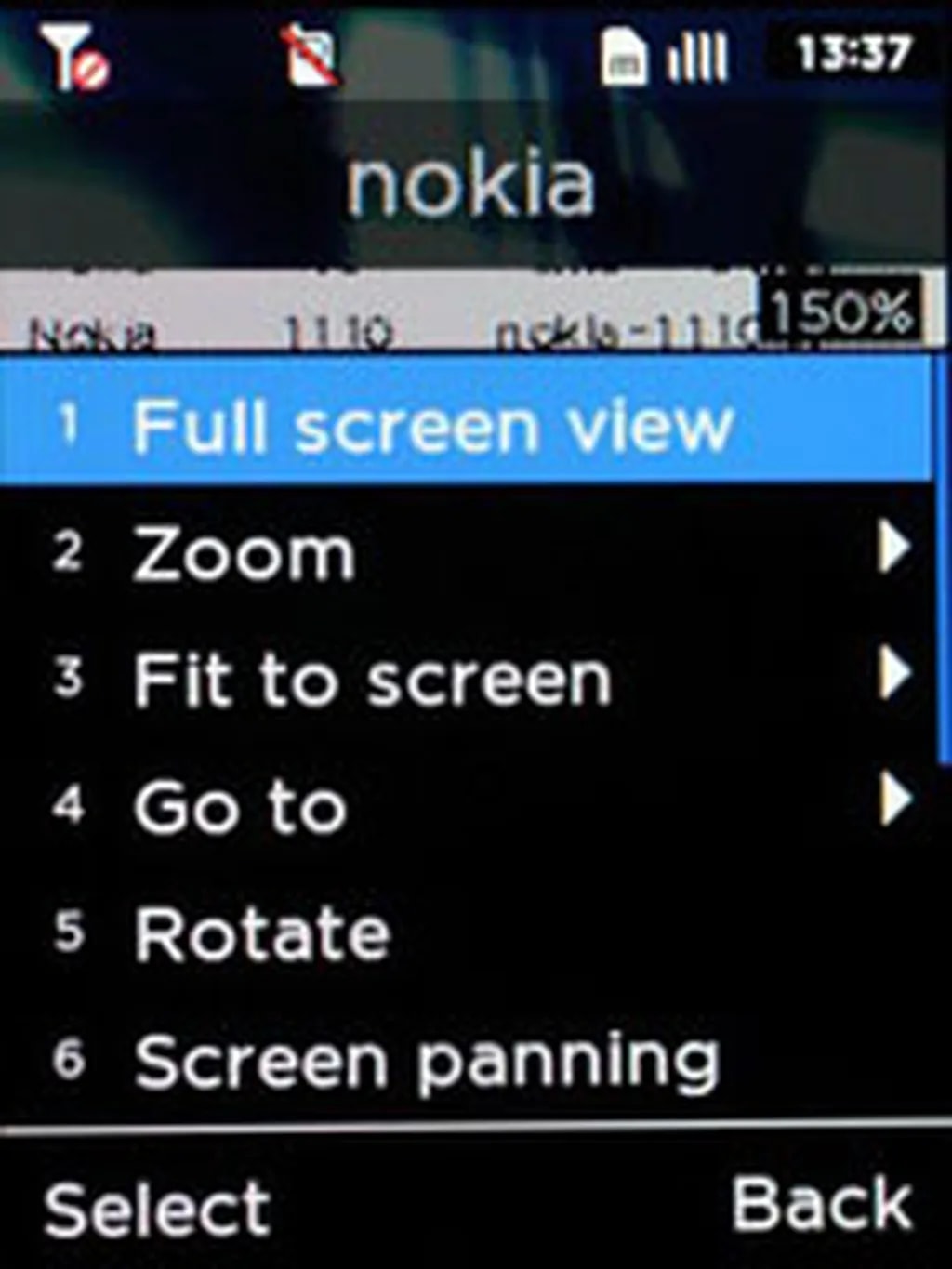Image resolution: width=952 pixels, height=1269 pixels.
Task: Tap the Select softkey
Action: [157, 1209]
